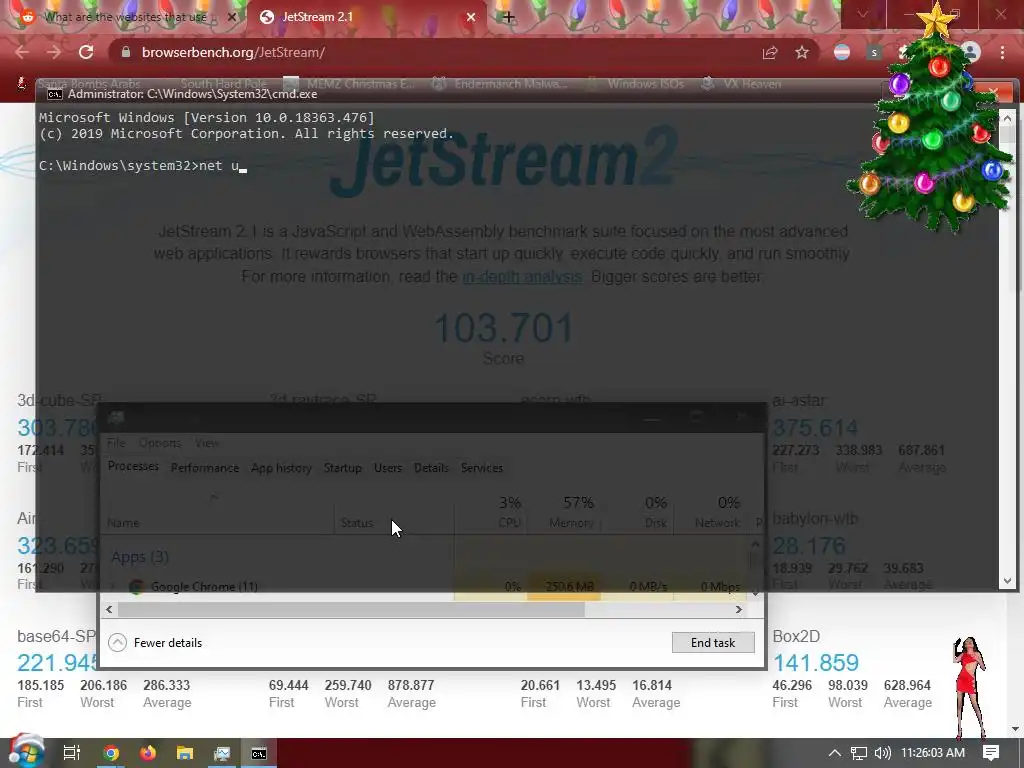This screenshot has width=1024, height=768.
Task: Open Task View on the taskbar
Action: point(71,753)
